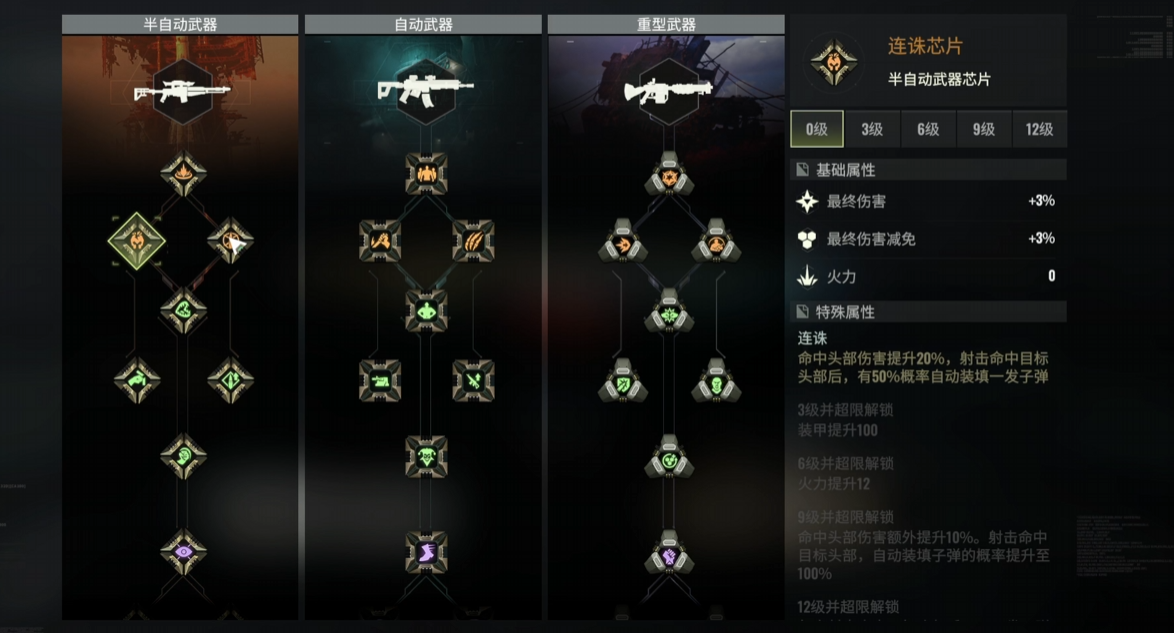This screenshot has width=1174, height=633.
Task: Select the purple fist chip in 重型武器
Action: [669, 552]
